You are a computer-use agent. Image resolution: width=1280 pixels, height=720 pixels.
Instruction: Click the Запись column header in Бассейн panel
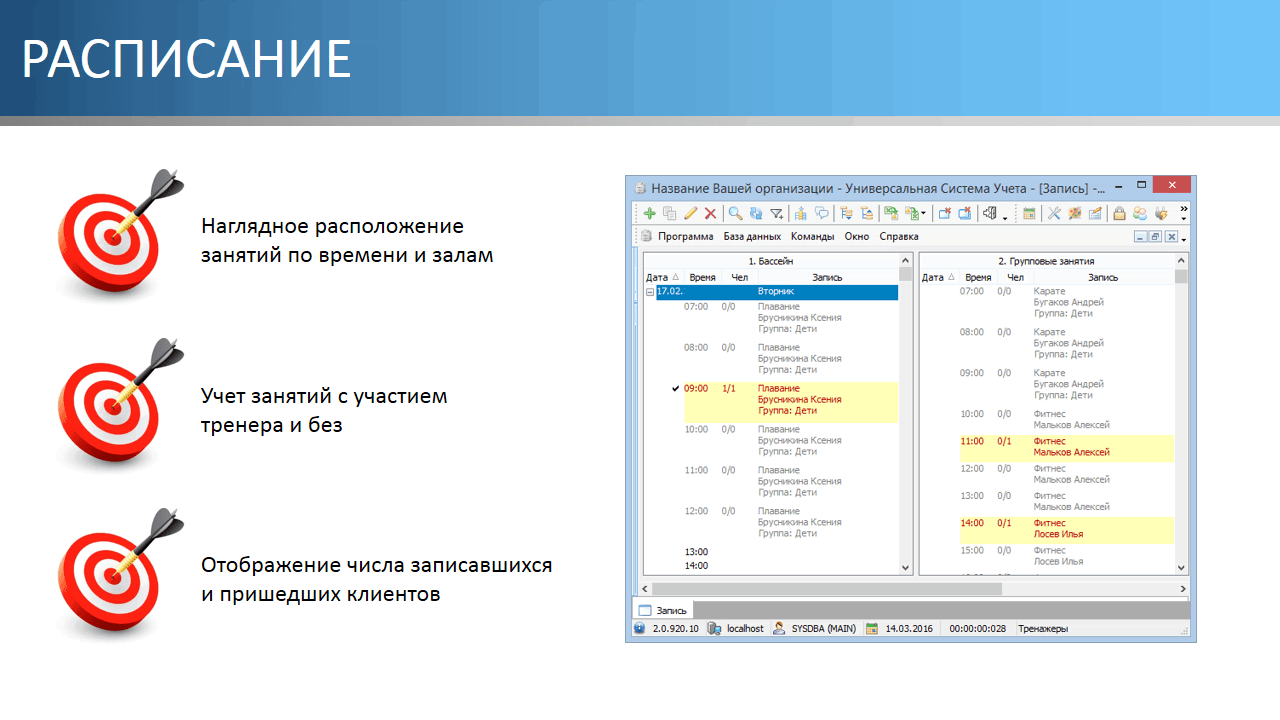click(x=827, y=277)
